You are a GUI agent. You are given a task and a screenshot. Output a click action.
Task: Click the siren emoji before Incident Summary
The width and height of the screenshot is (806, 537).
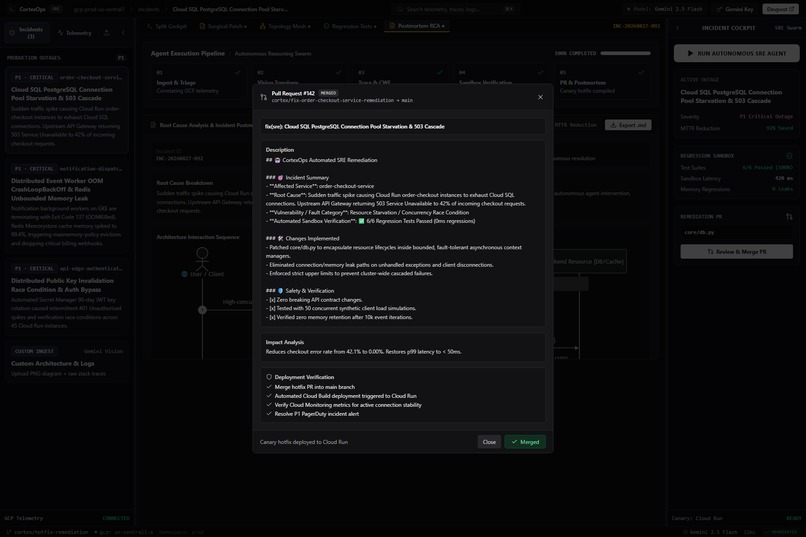(x=280, y=177)
